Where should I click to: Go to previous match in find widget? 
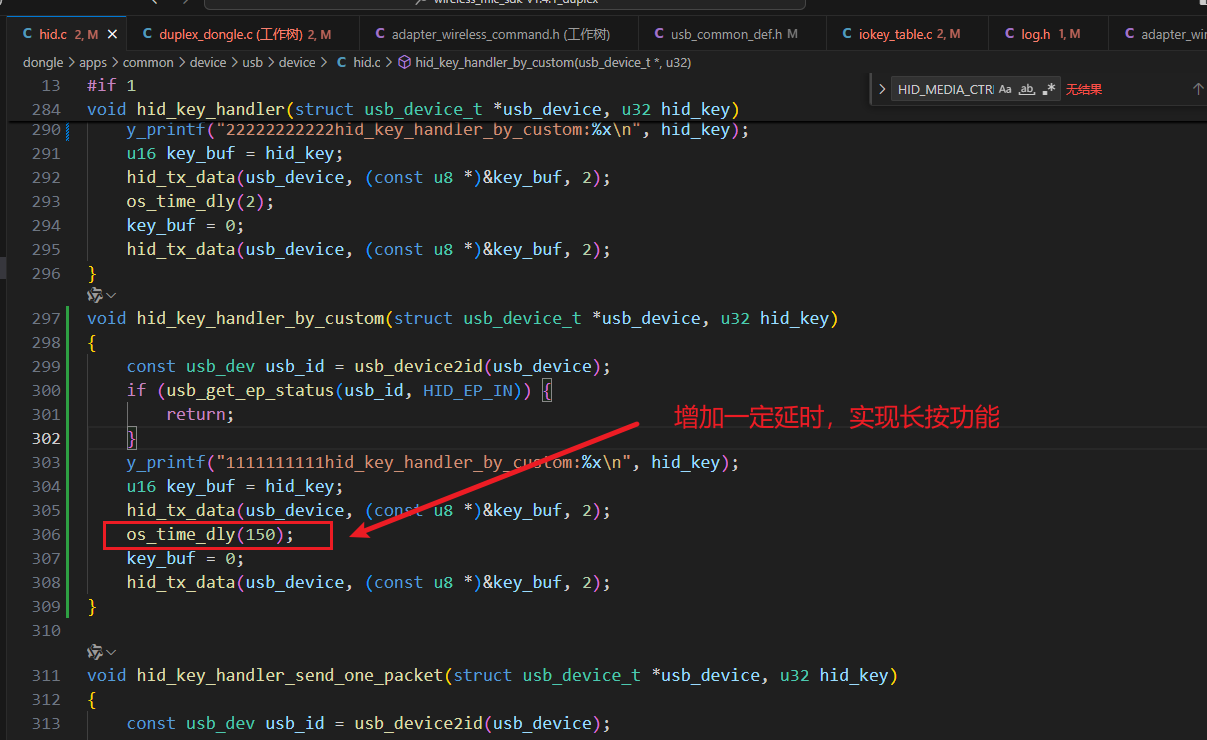[x=1197, y=89]
